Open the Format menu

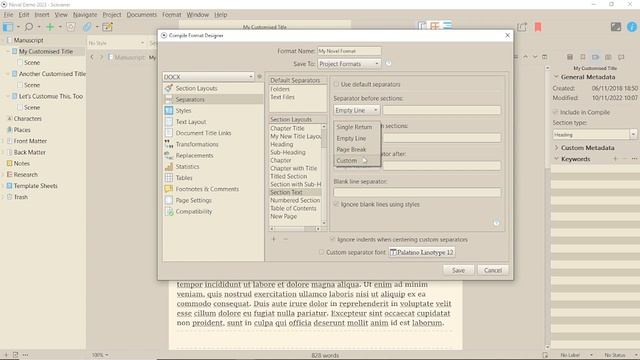(x=171, y=15)
